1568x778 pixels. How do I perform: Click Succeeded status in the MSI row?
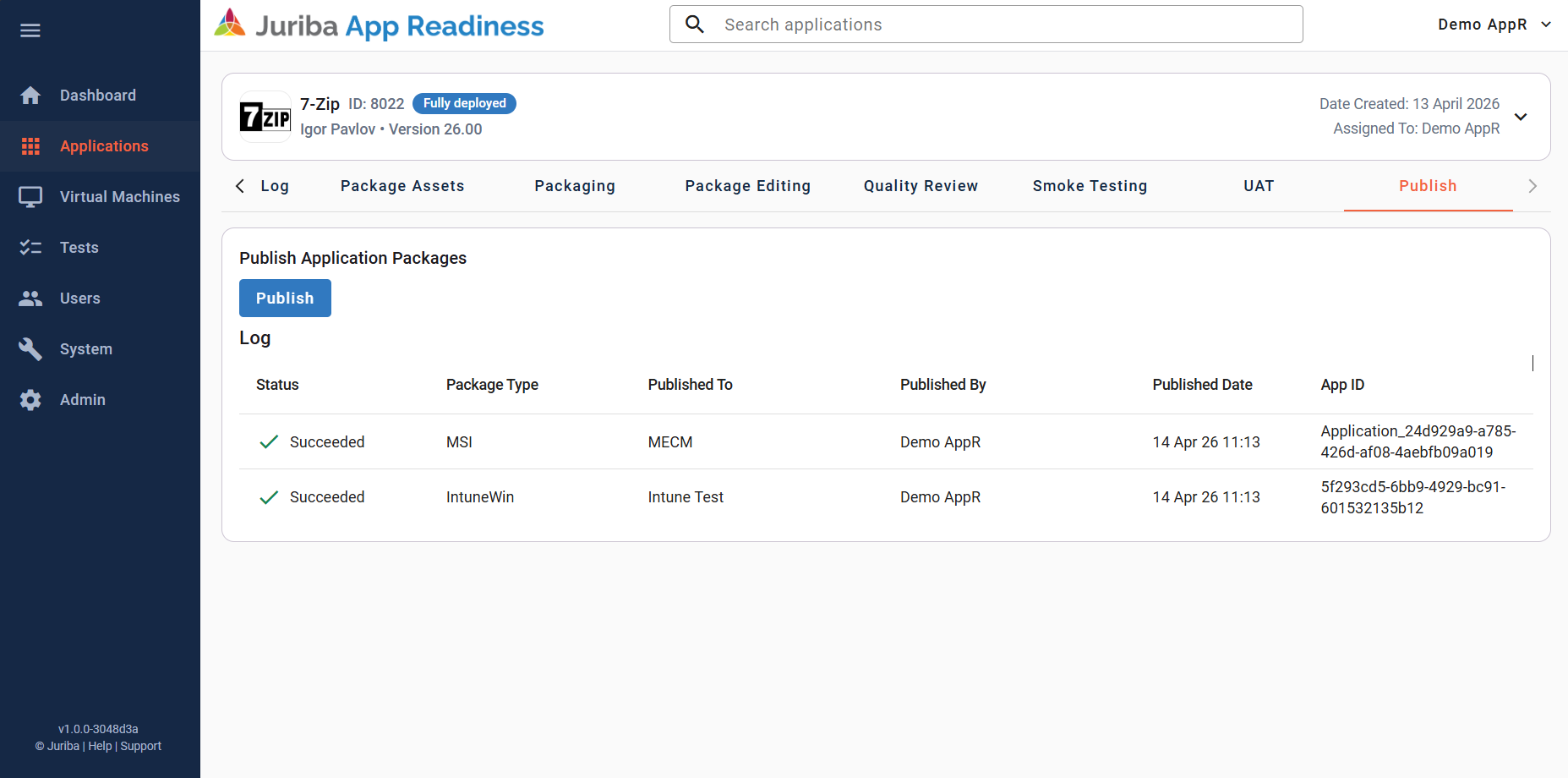pos(327,442)
